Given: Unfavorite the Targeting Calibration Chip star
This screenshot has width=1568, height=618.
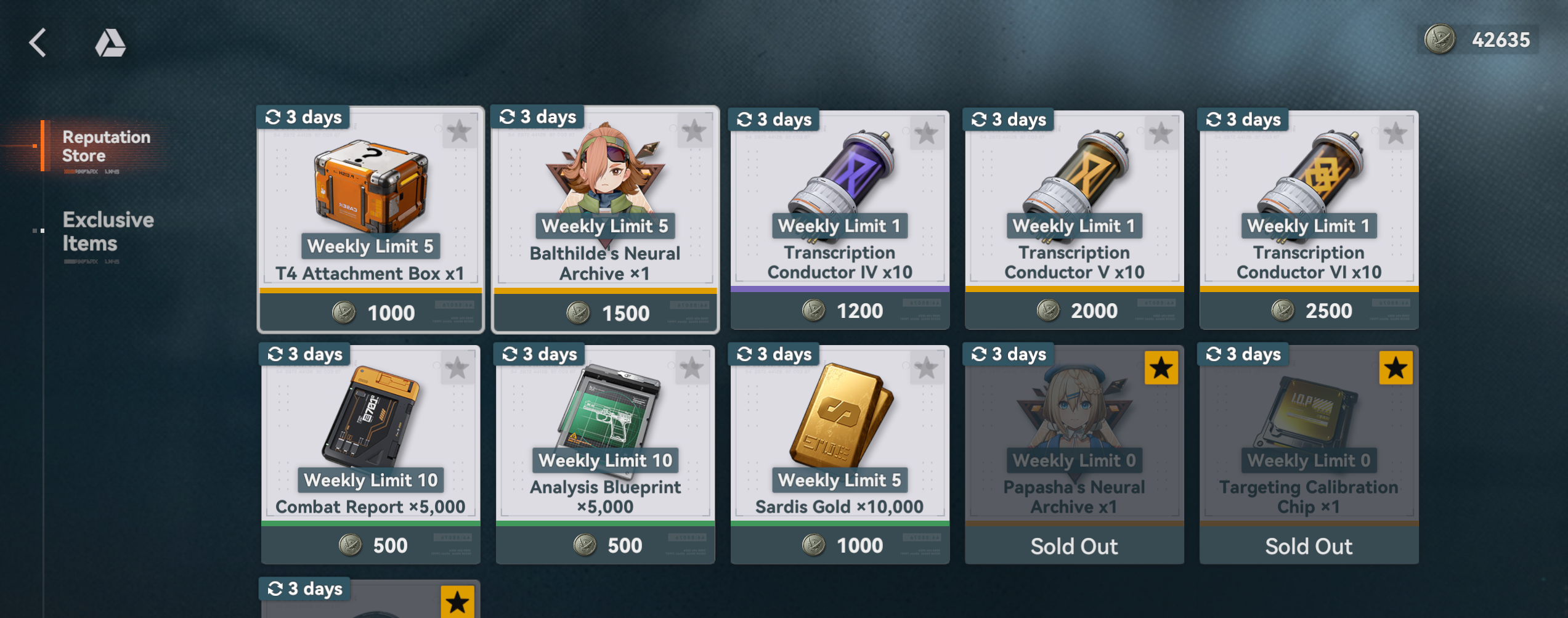Looking at the screenshot, I should [x=1395, y=368].
